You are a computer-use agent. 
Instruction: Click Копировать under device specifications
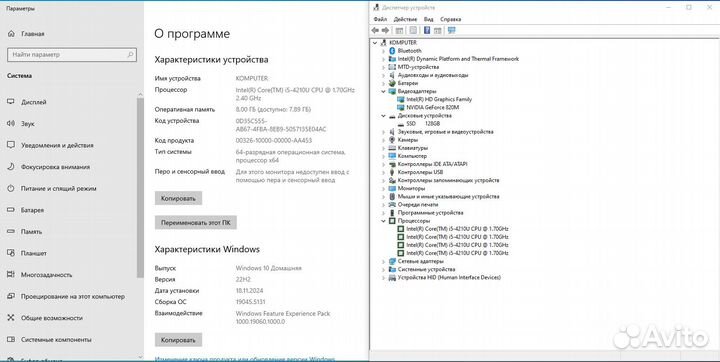pos(178,198)
